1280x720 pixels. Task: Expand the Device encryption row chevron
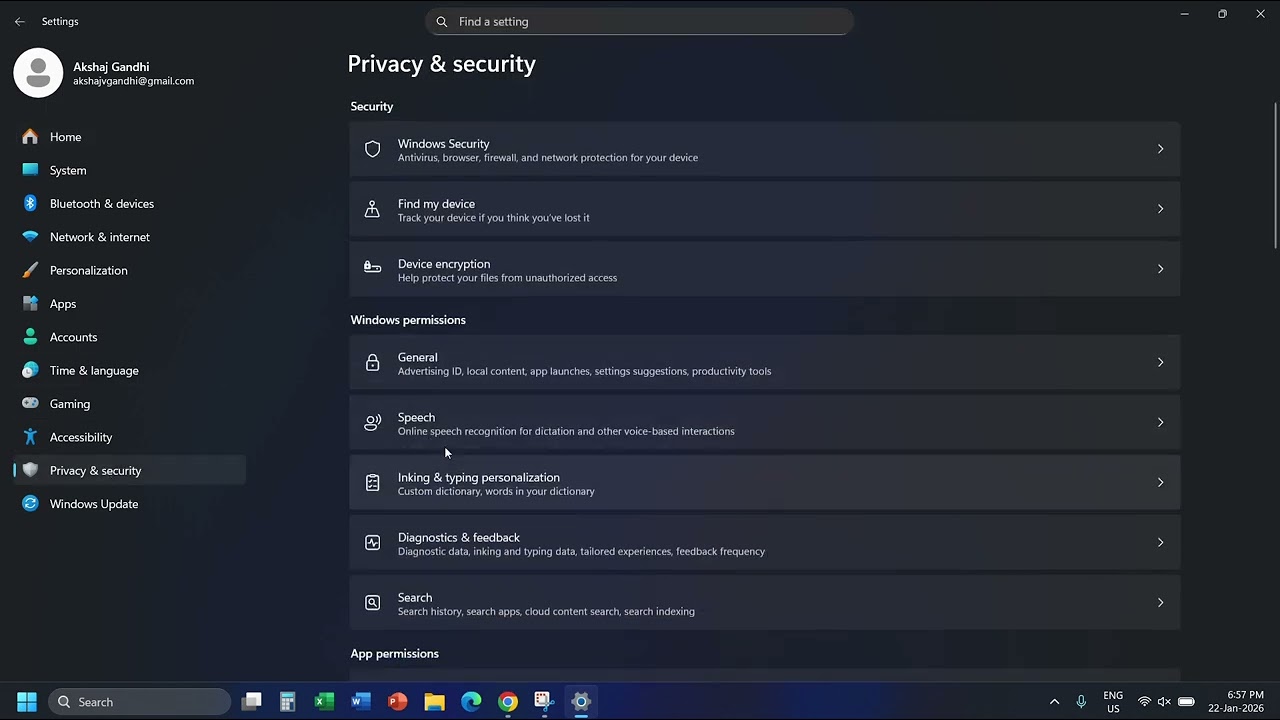tap(1160, 269)
